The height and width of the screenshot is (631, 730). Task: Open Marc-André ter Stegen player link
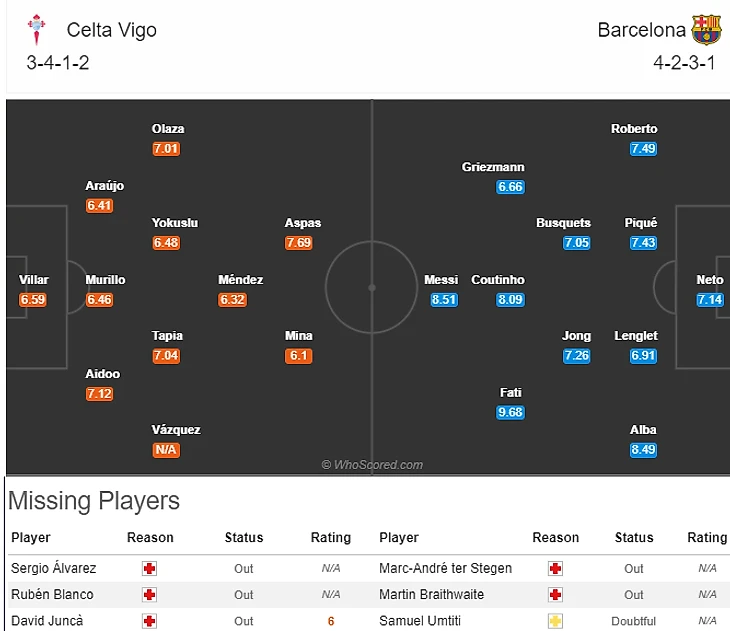coord(445,568)
